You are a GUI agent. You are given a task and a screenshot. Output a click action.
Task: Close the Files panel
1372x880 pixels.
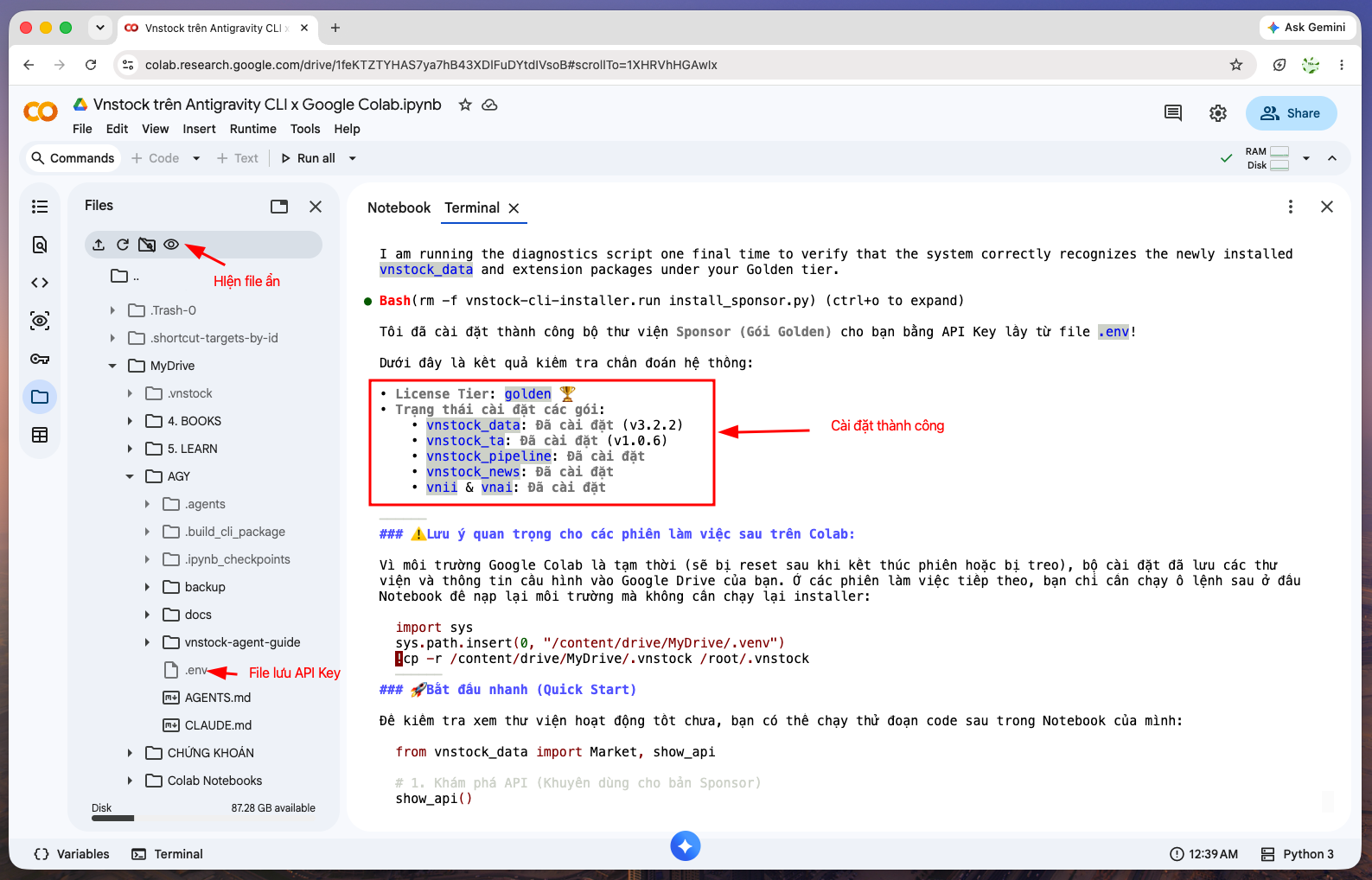pyautogui.click(x=316, y=207)
